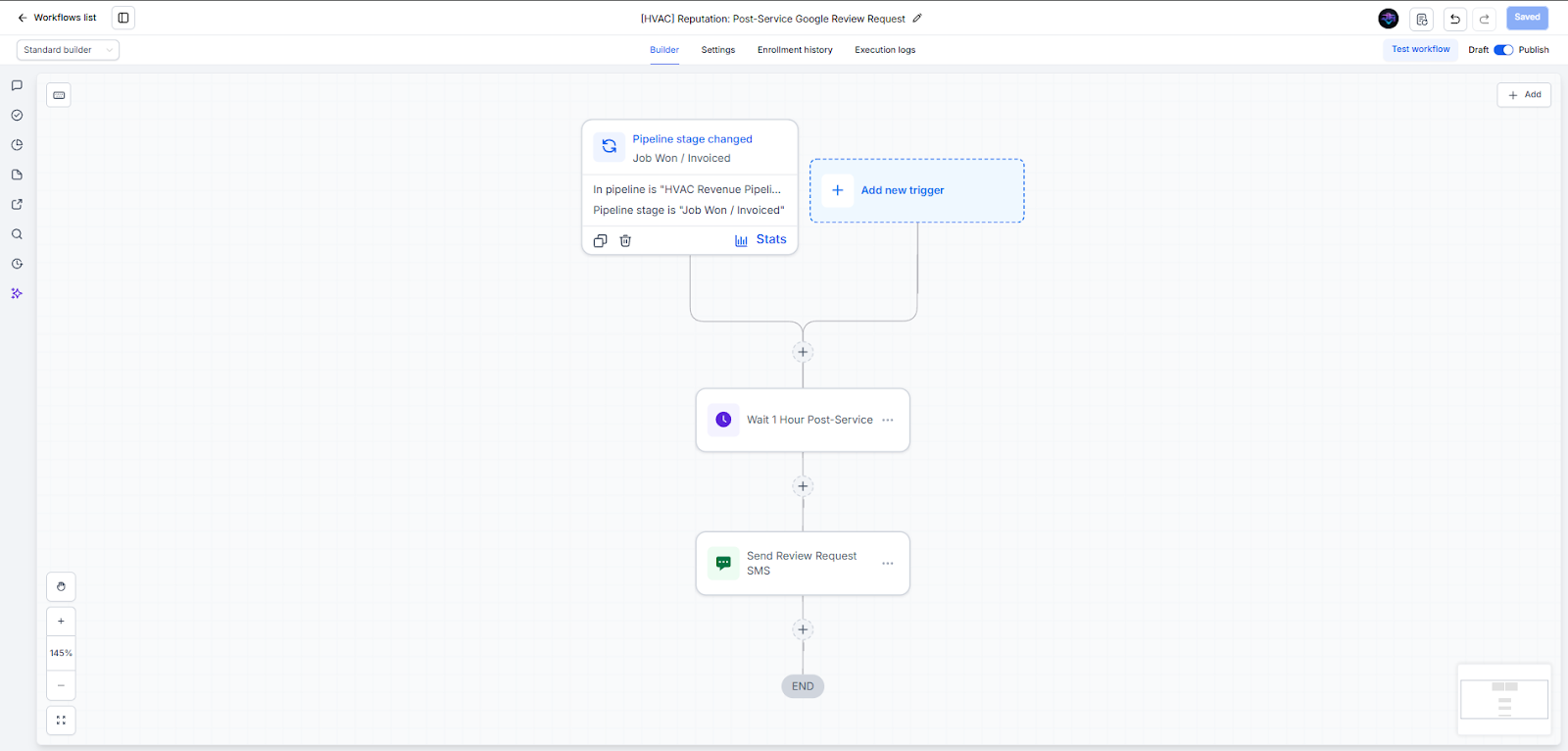Zoom out on the canvas
The image size is (1568, 751).
click(x=61, y=685)
